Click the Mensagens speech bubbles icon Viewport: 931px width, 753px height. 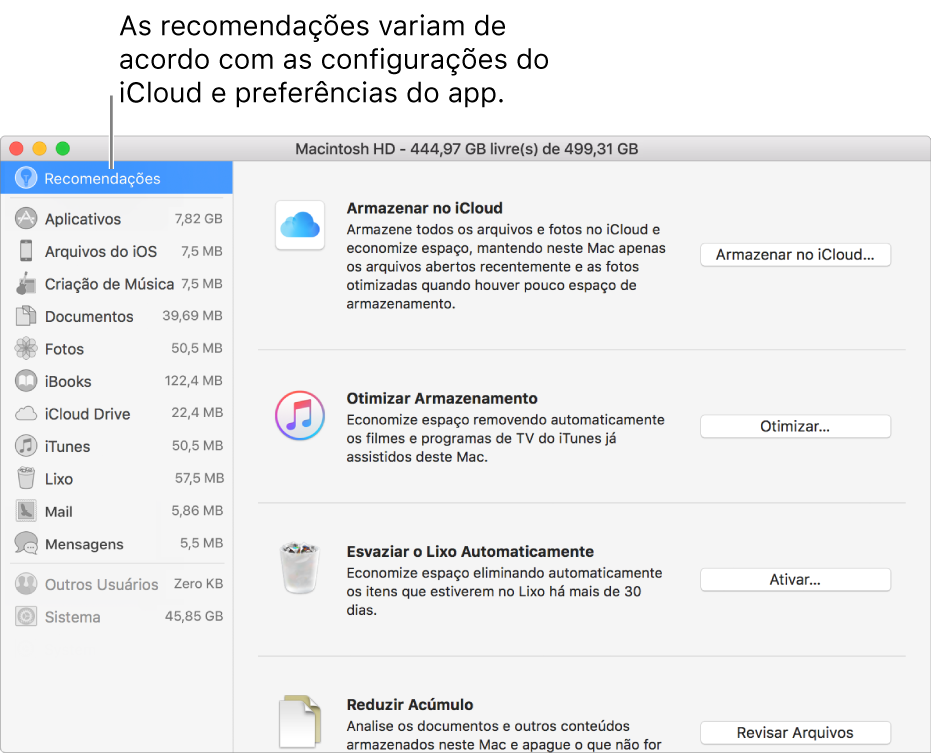pos(26,543)
